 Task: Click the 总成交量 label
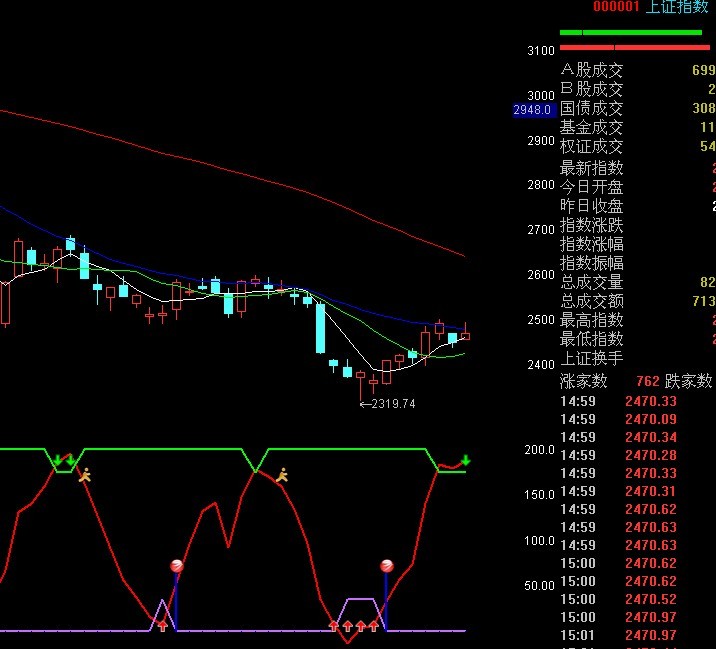(x=591, y=282)
